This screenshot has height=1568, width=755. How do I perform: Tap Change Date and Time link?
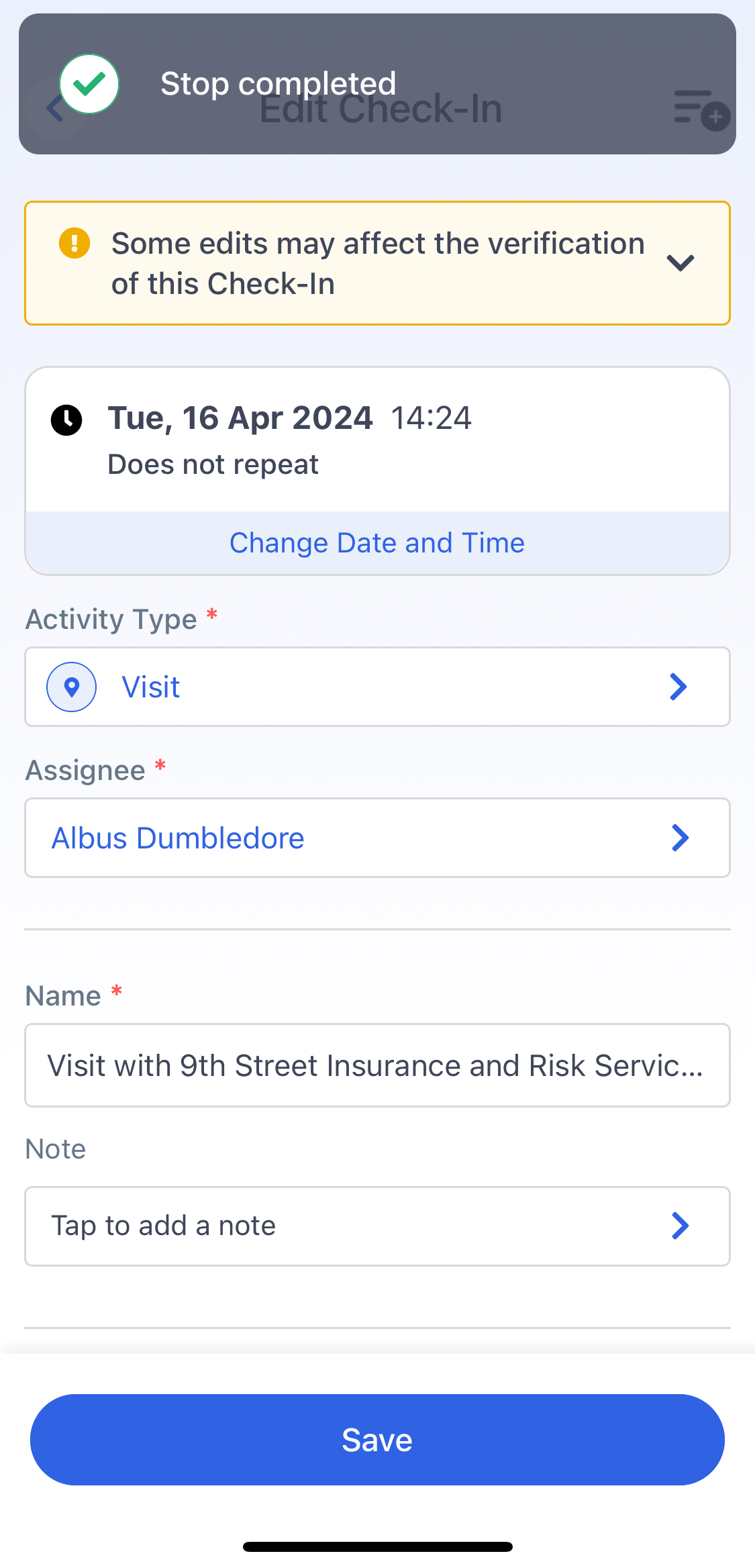[x=377, y=542]
